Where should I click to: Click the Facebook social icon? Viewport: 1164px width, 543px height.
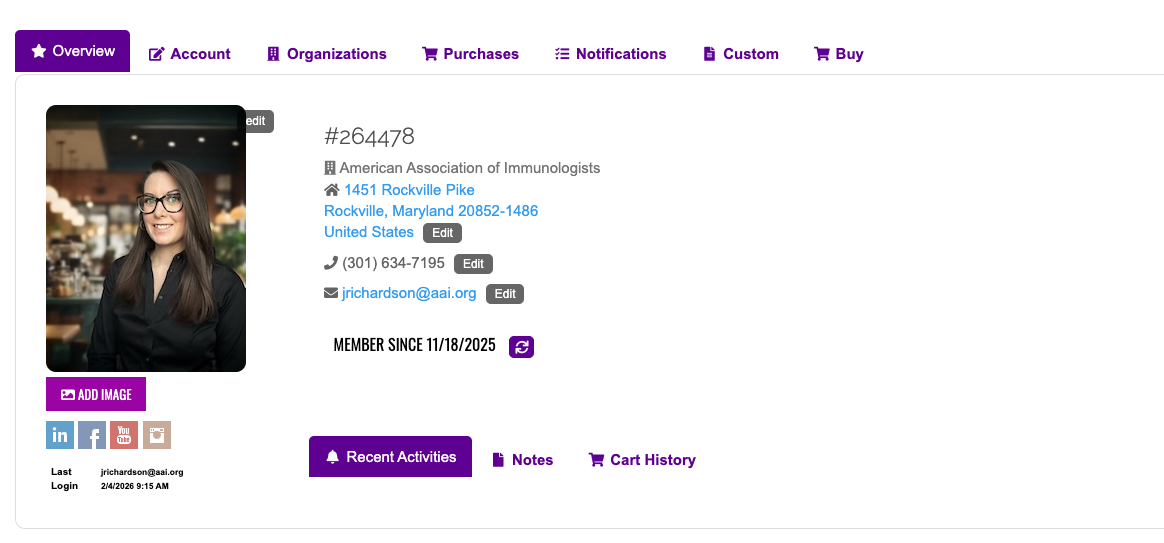(x=92, y=435)
